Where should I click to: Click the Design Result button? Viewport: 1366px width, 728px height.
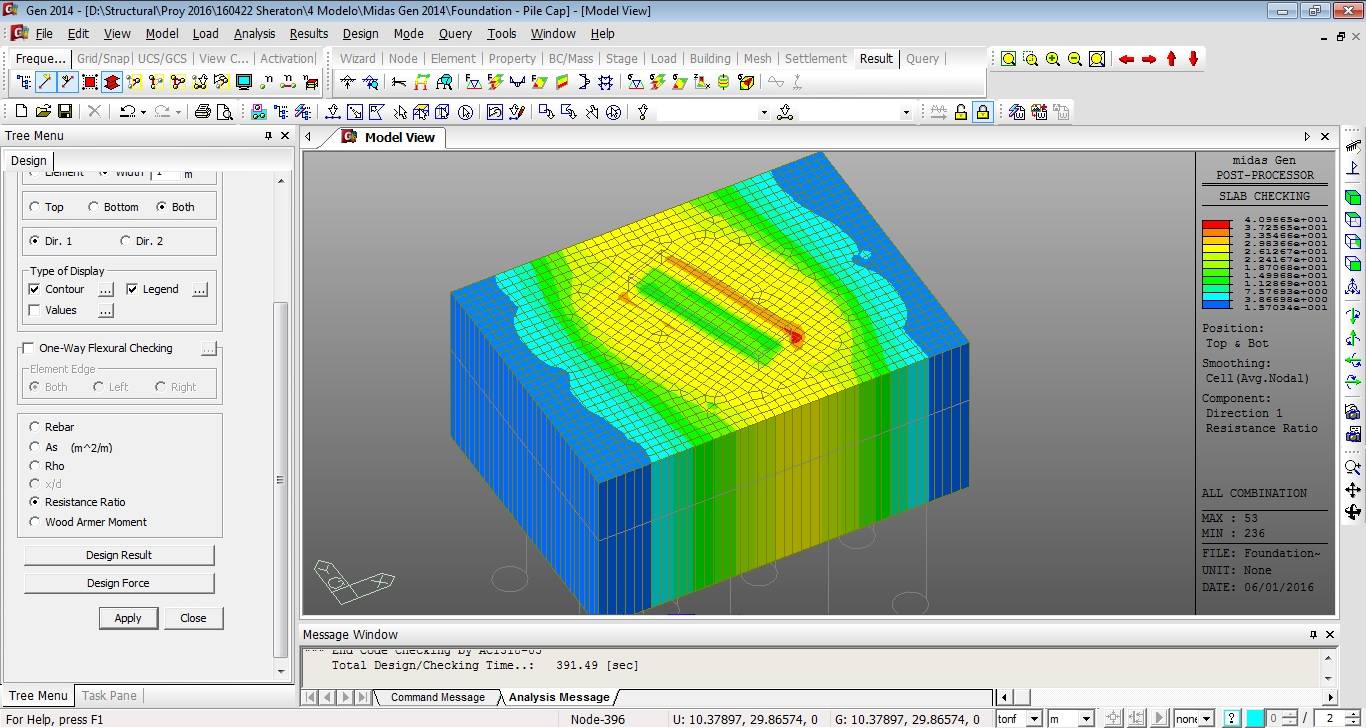(x=119, y=555)
